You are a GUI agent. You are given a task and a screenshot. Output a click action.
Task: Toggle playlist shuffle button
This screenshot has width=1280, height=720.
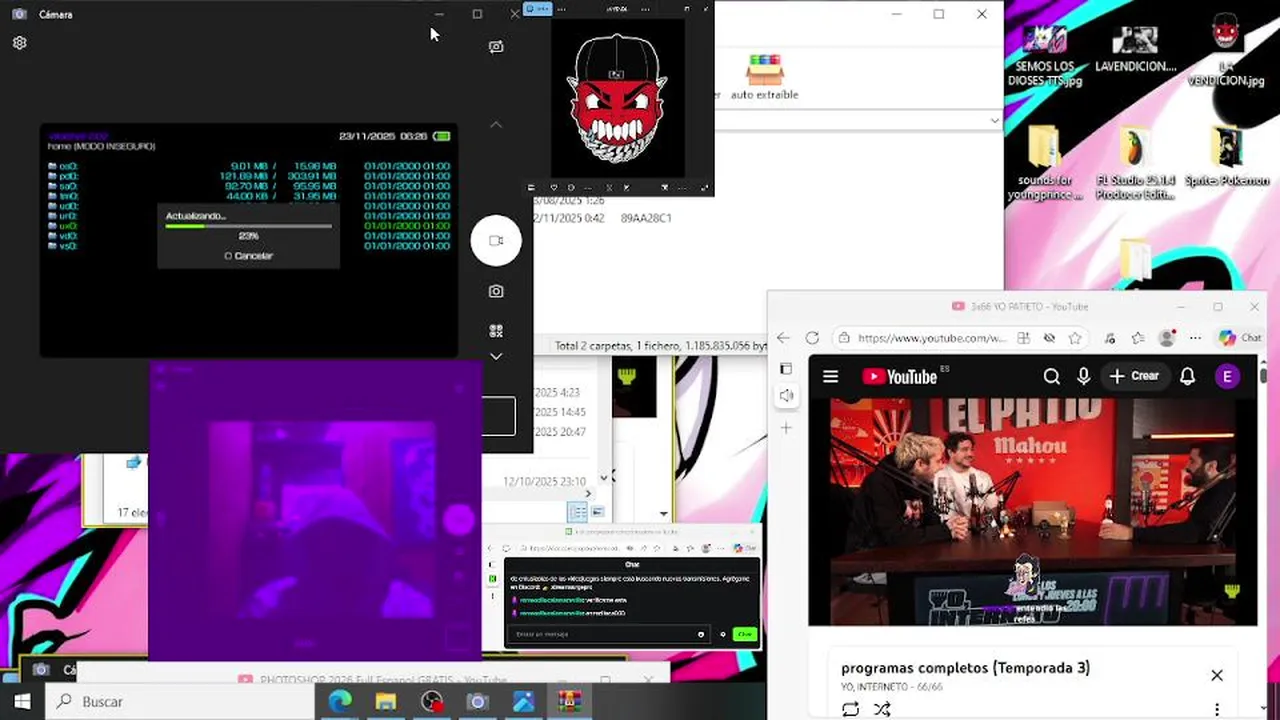click(x=882, y=709)
